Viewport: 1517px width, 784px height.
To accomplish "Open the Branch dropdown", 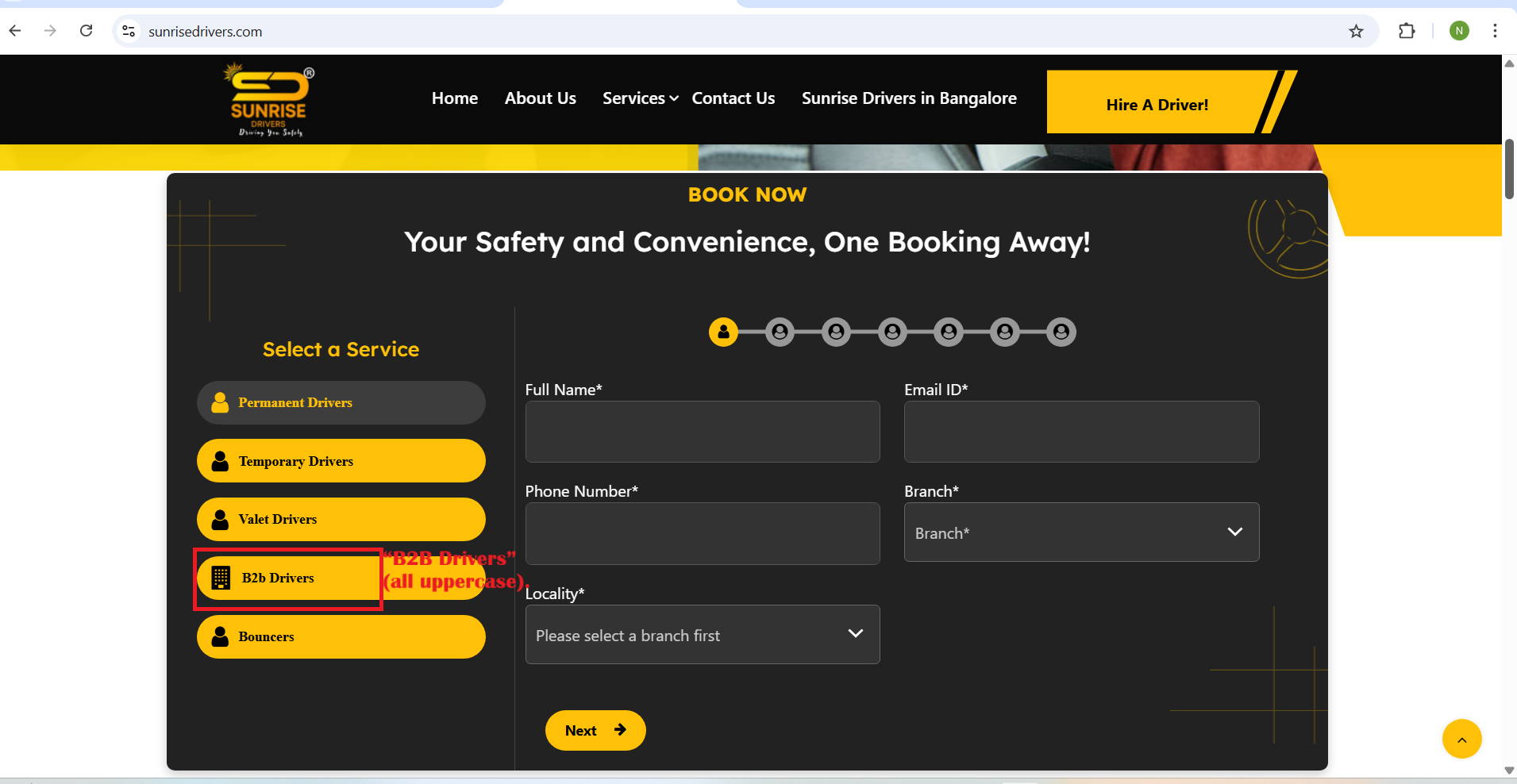I will [1080, 532].
